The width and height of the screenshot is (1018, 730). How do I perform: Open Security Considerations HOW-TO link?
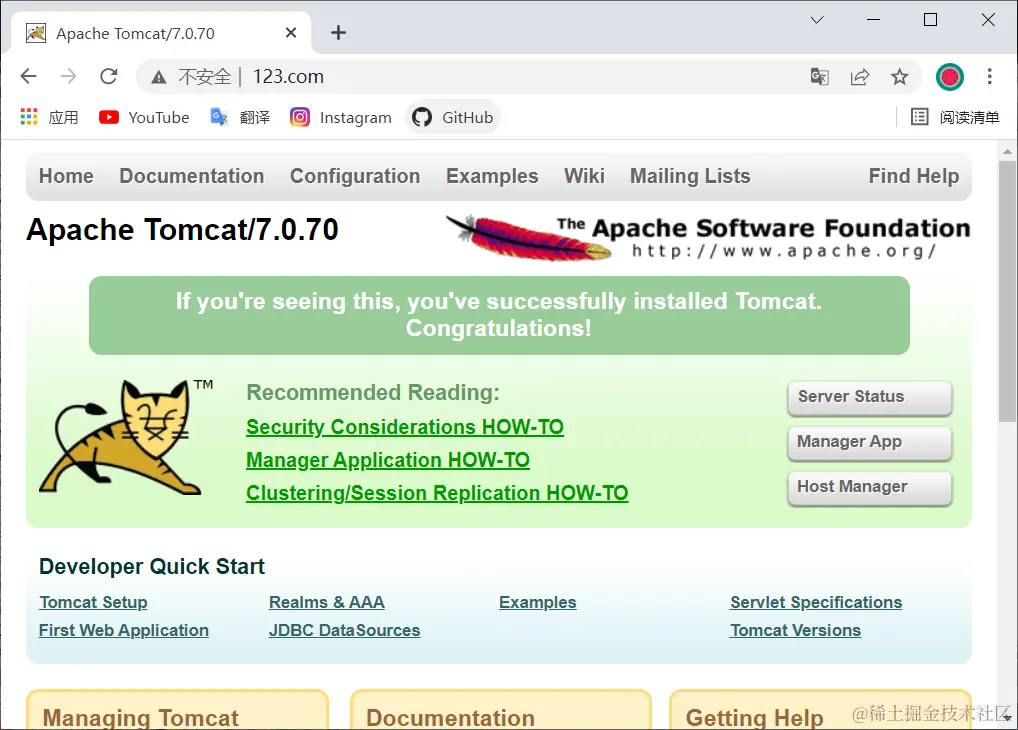click(405, 427)
